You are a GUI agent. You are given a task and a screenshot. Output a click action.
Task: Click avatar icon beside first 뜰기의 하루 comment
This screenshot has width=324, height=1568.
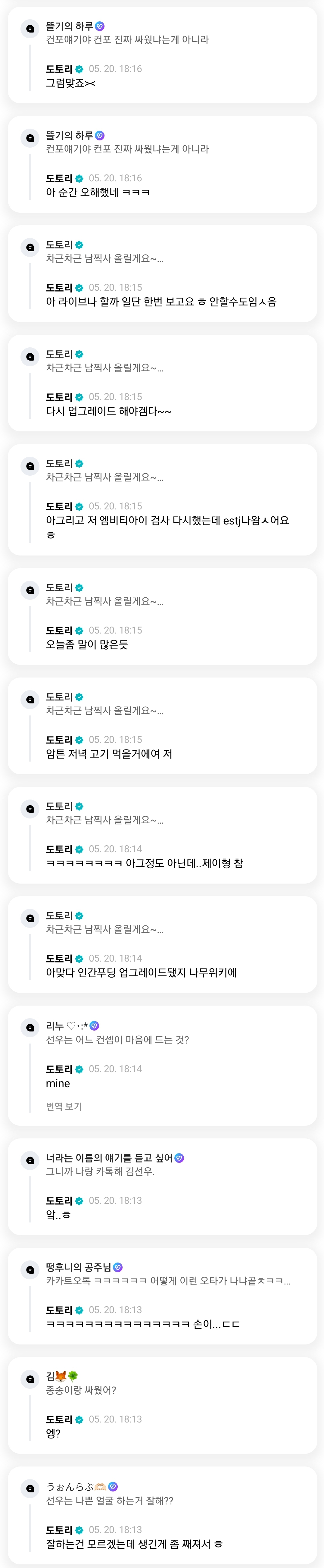30,29
